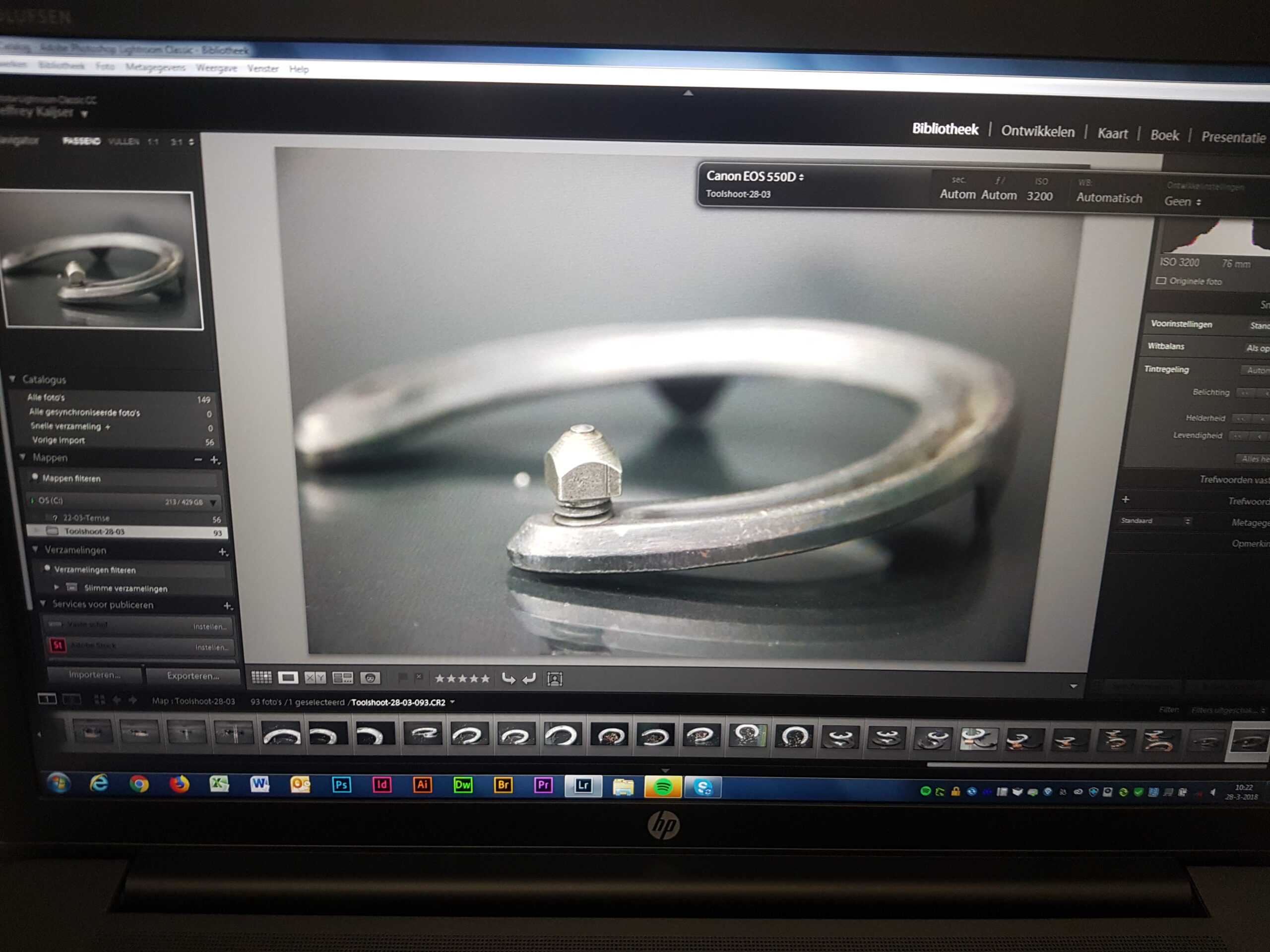The height and width of the screenshot is (952, 1270).
Task: Open toolbar options triangle below photo
Action: [1074, 686]
